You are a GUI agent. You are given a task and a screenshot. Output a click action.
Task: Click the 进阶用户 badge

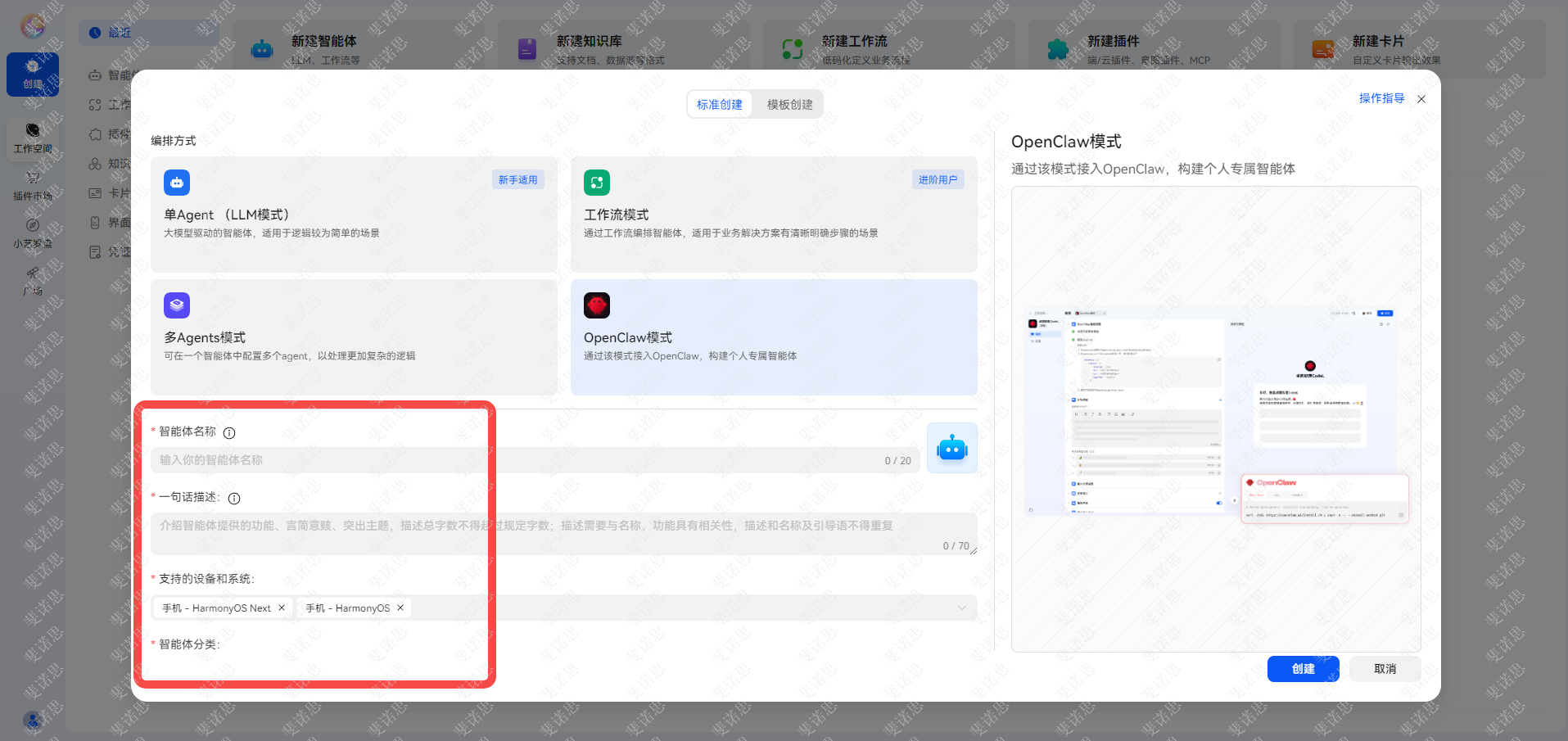click(938, 180)
